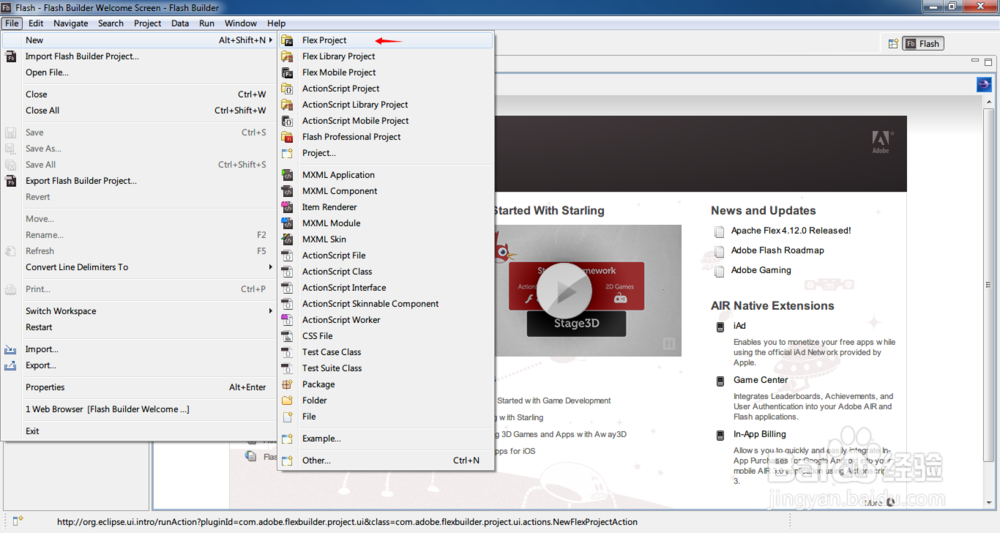Open the Game Center extension link
Screen dimensions: 1000x533
coord(760,380)
